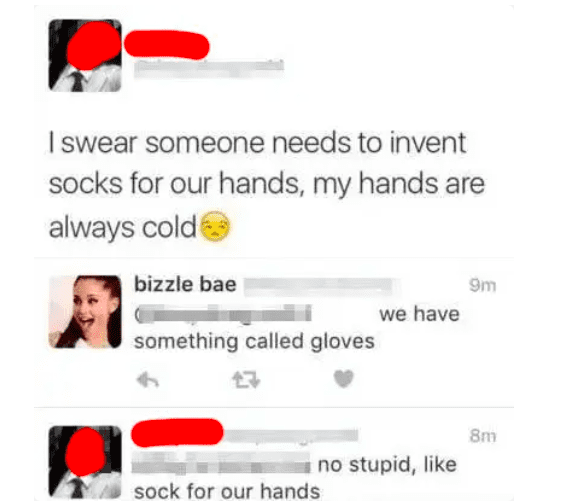This screenshot has height=504, width=561.
Task: Open the avatar beside 'no stupid' reply
Action: click(x=85, y=462)
